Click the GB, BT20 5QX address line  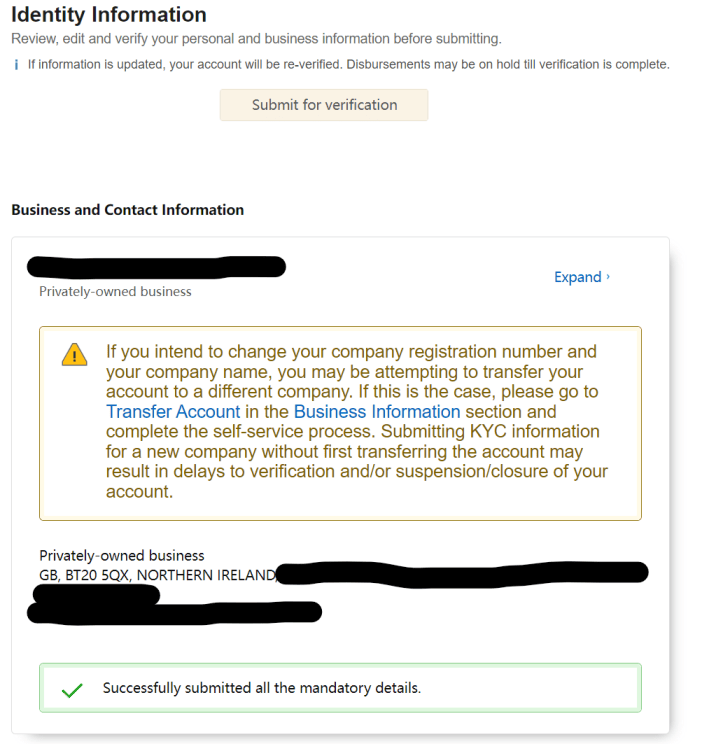[156, 574]
